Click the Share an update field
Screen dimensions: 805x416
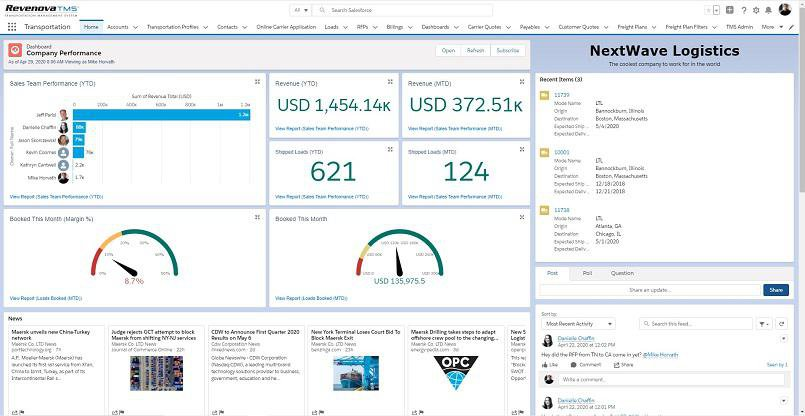(x=649, y=290)
